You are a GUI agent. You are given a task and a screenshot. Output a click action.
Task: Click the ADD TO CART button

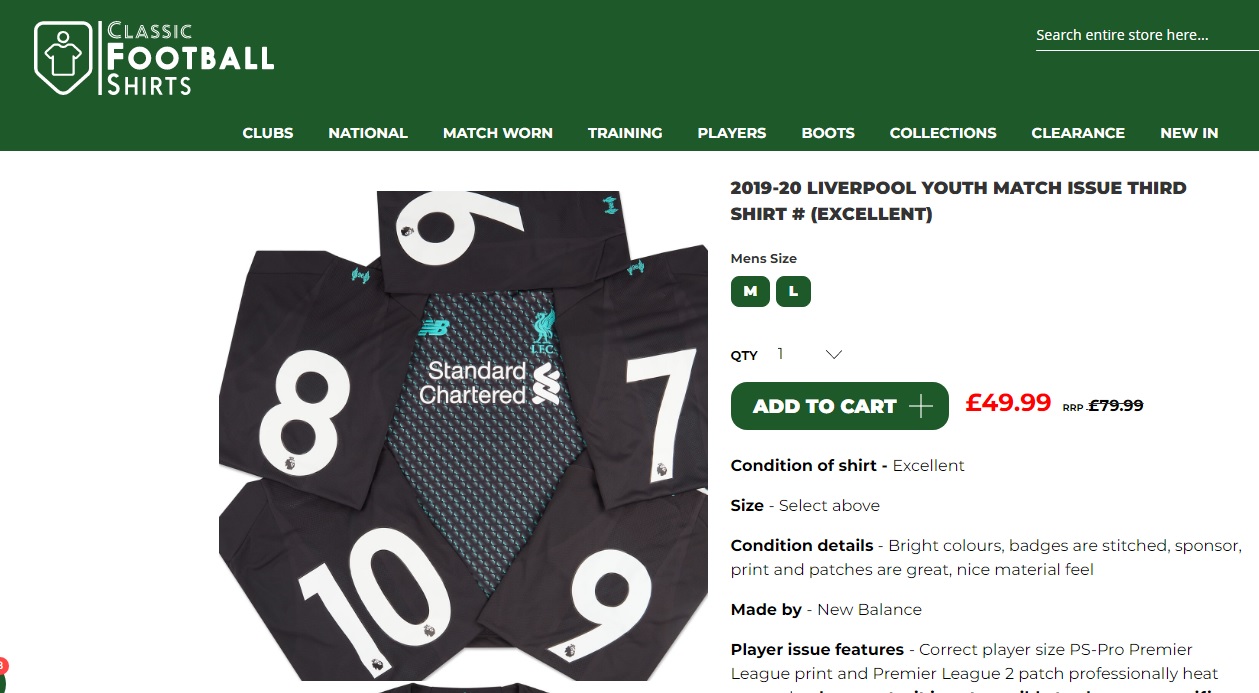point(840,406)
